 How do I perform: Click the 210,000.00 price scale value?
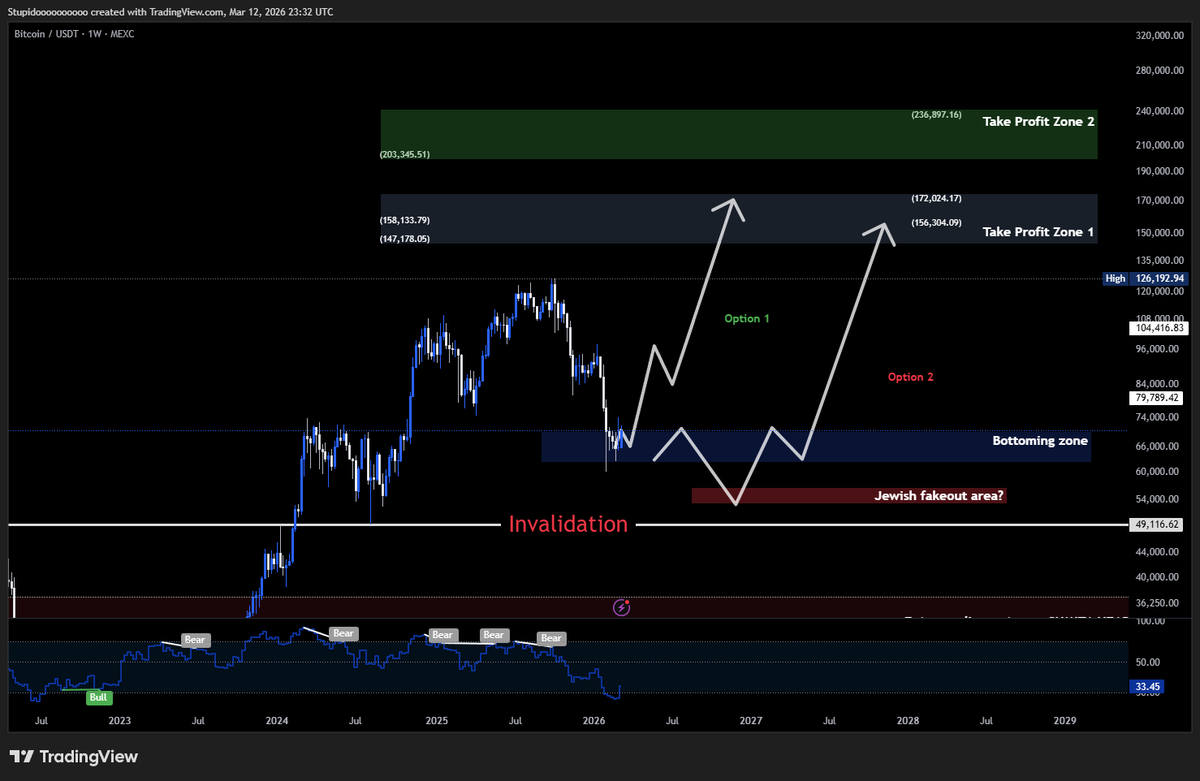click(1159, 145)
